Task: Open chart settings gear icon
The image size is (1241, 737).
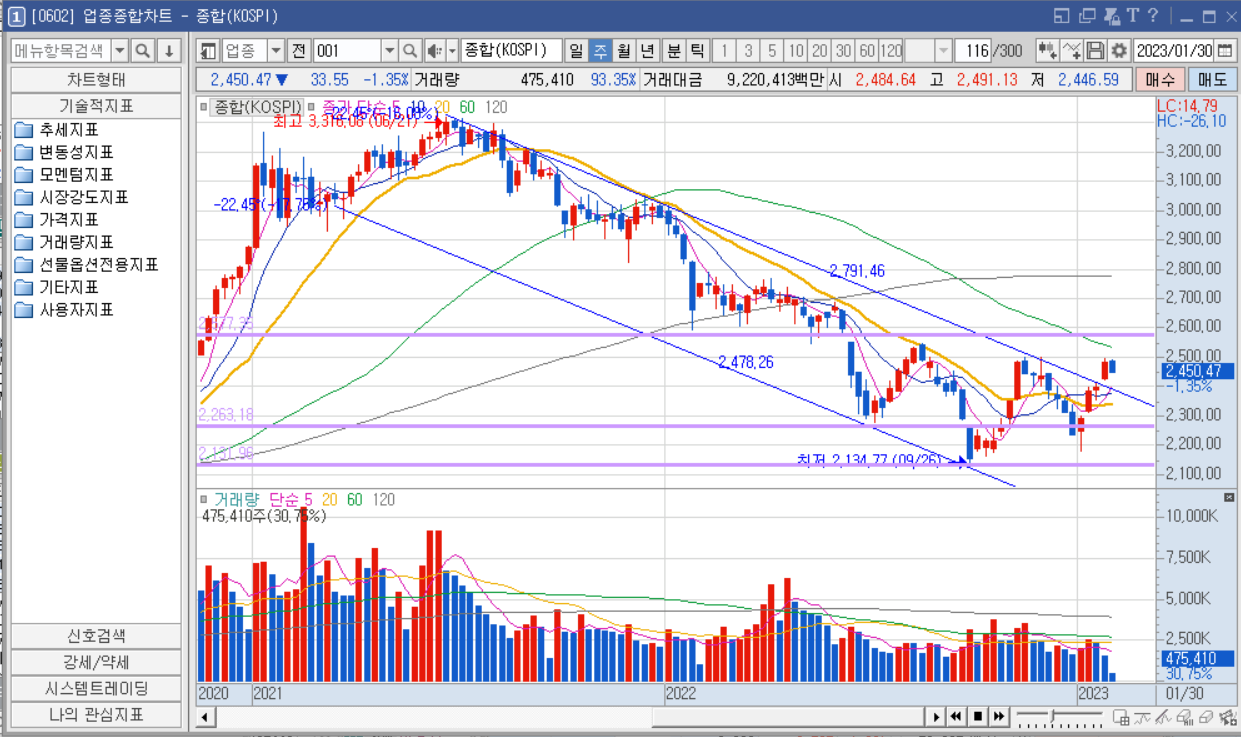Action: pyautogui.click(x=1119, y=51)
